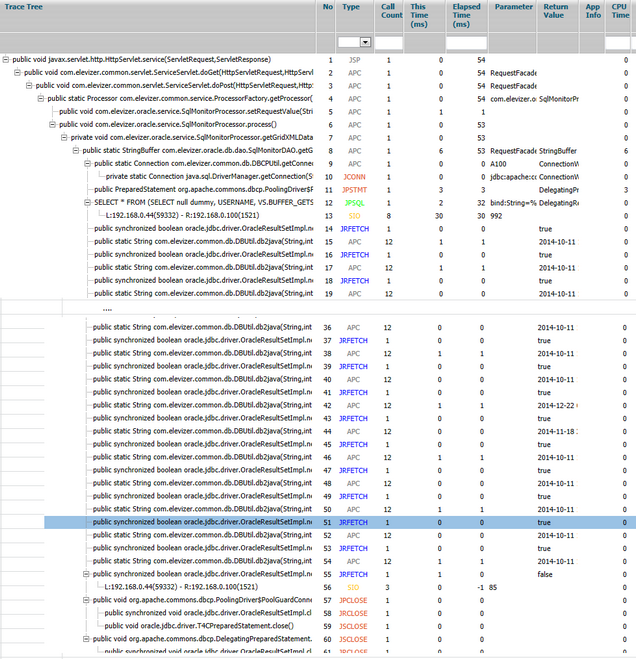Click the Call Count filter input box

(389, 43)
